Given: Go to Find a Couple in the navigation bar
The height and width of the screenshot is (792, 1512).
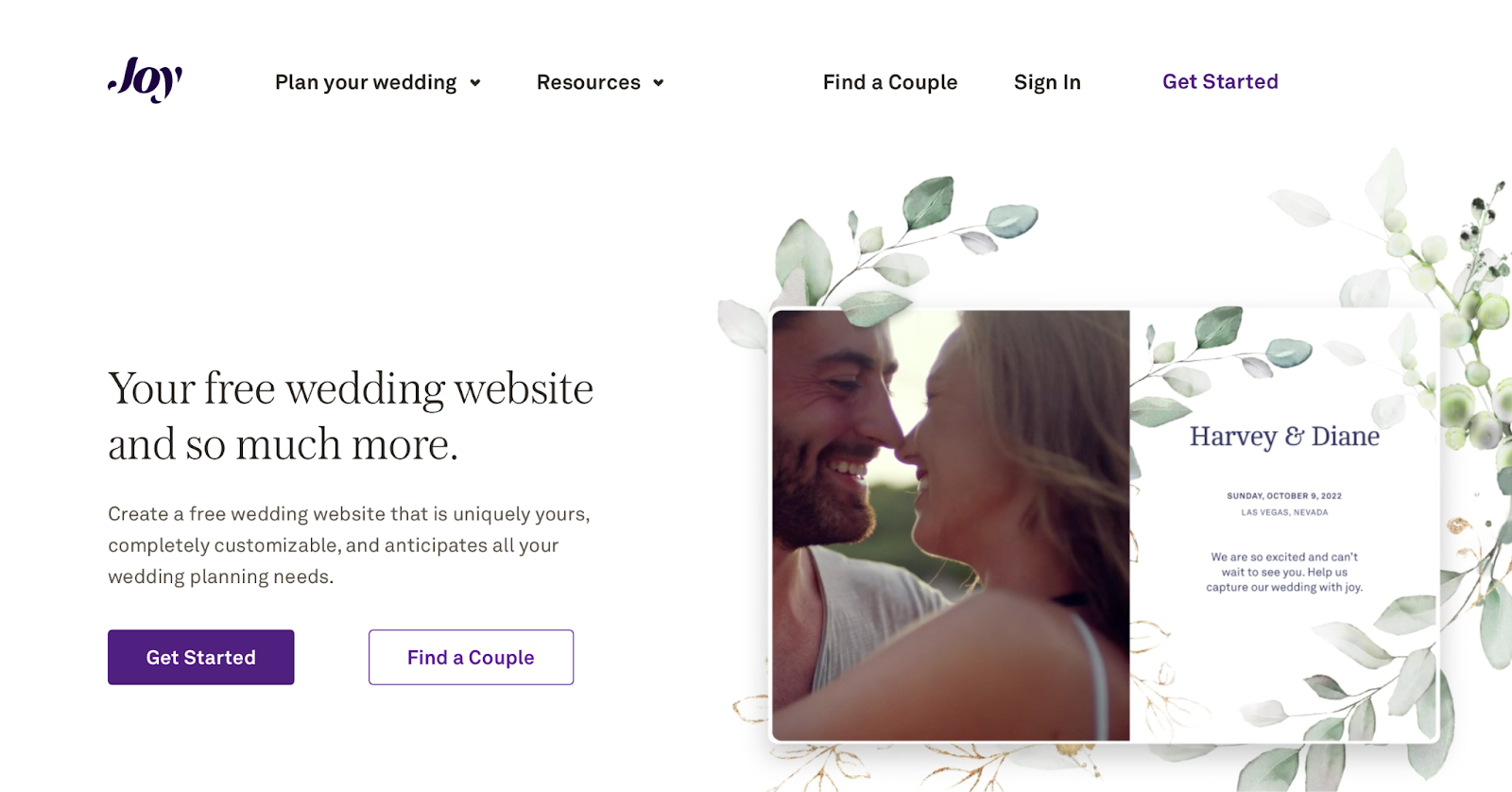Looking at the screenshot, I should (890, 82).
